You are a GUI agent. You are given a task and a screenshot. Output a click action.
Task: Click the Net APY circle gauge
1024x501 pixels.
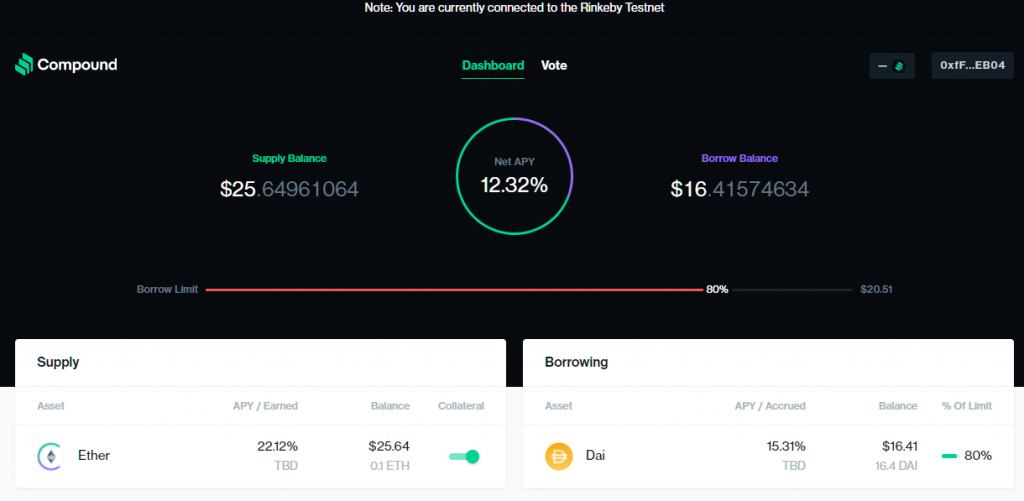(514, 176)
